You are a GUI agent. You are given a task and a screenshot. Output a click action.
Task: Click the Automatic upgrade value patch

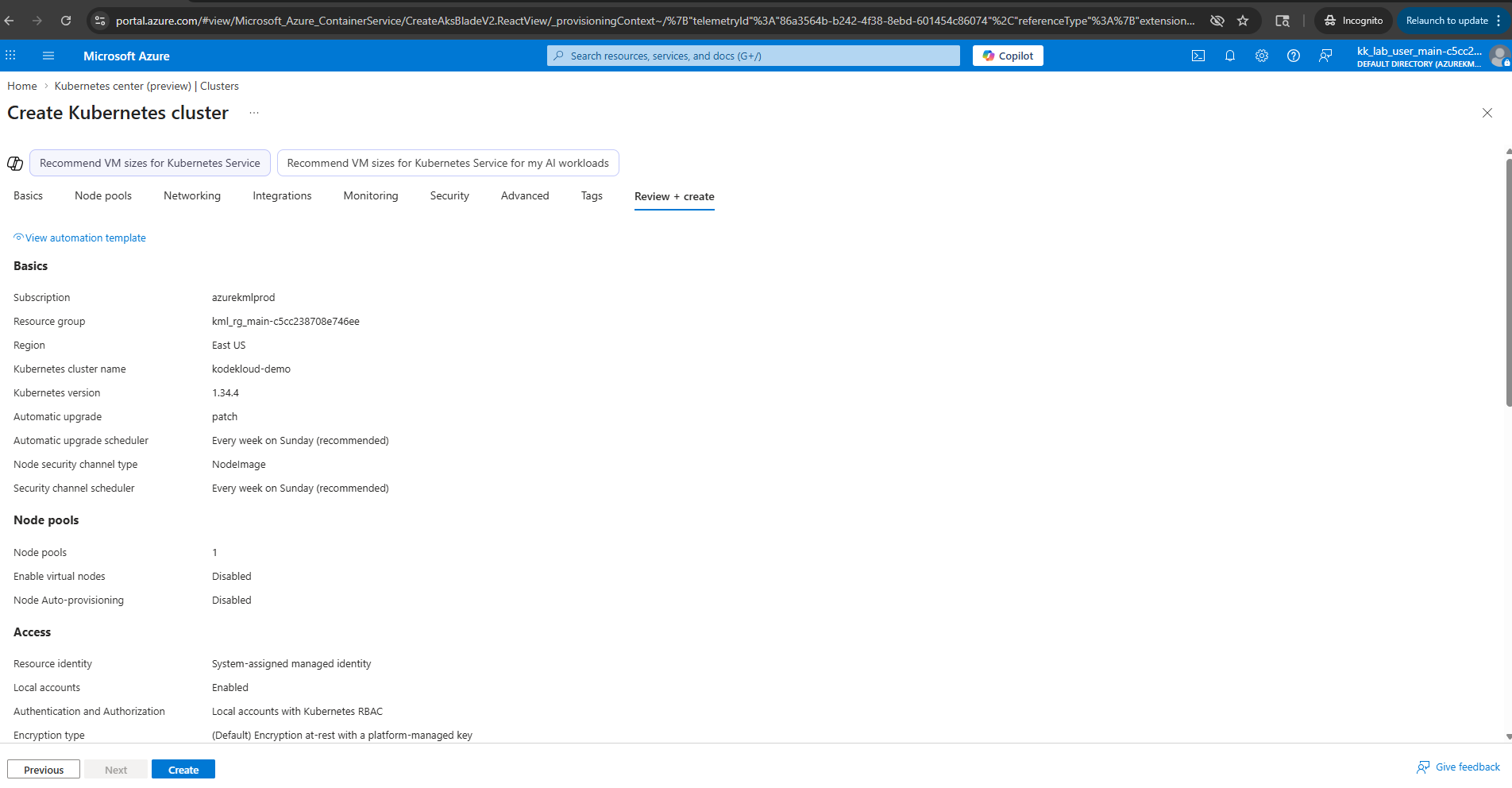coord(225,417)
